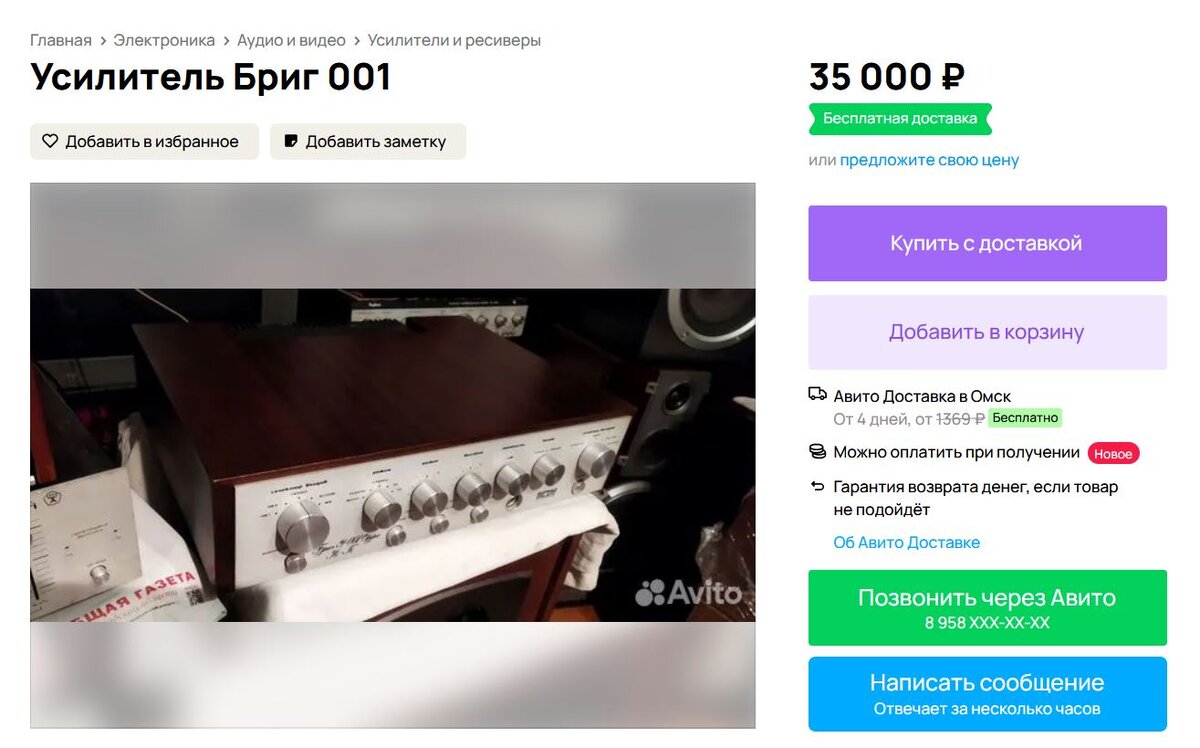Click the coins icon for payment on receipt

818,452
